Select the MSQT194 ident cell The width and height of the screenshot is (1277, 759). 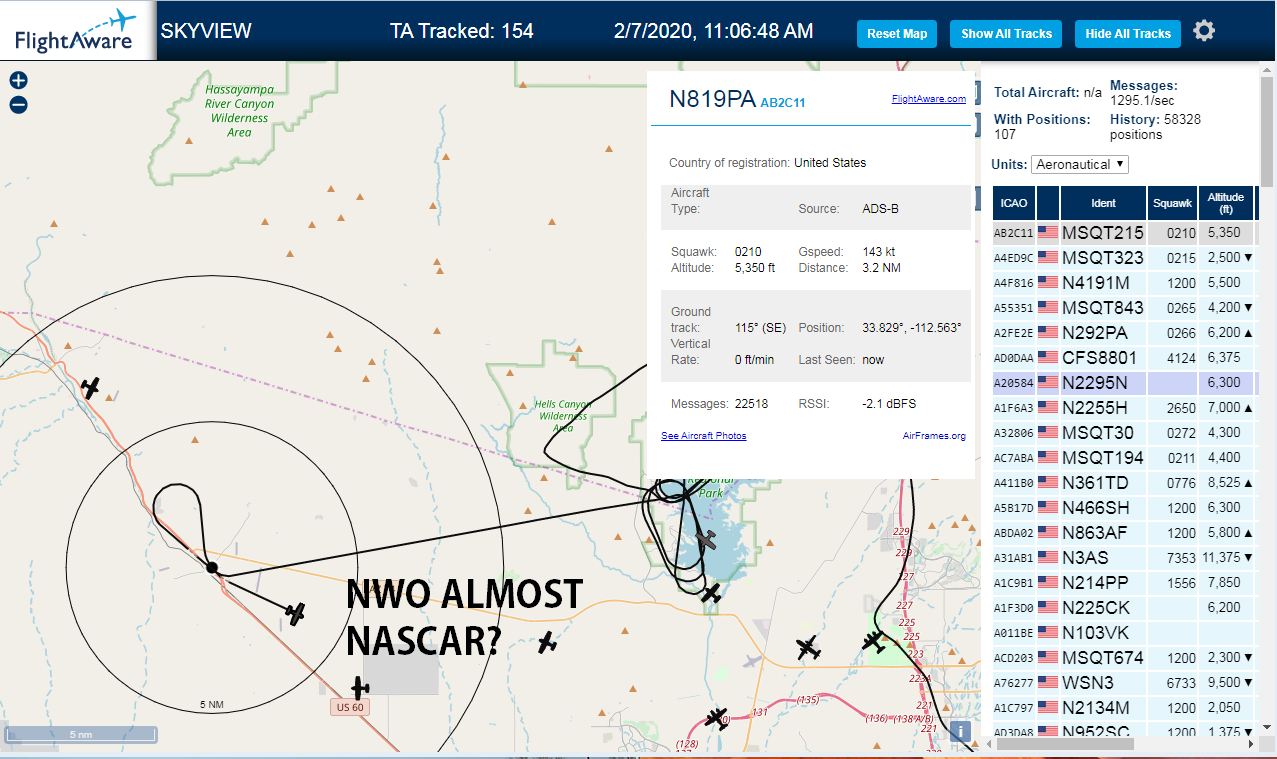point(1103,457)
